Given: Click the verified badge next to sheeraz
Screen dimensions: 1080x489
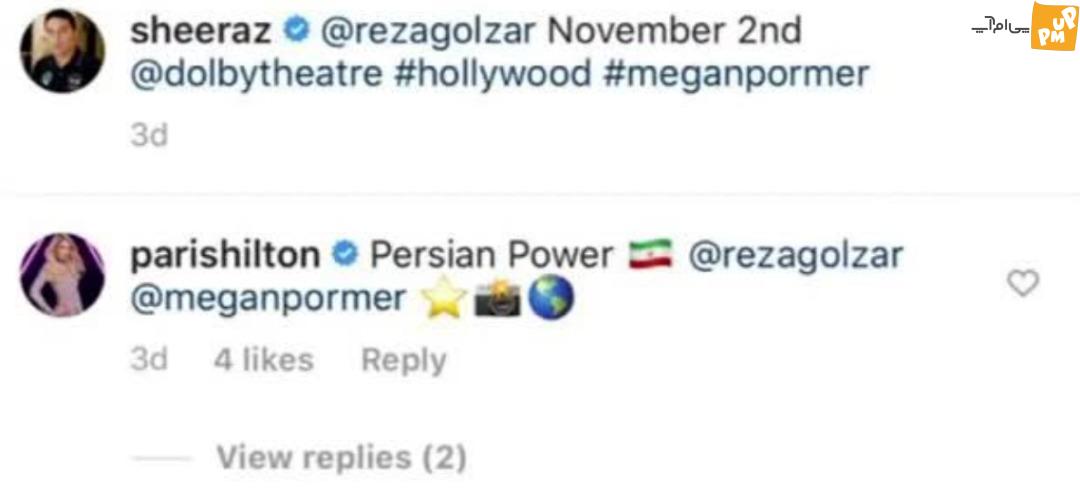Looking at the screenshot, I should pos(296,31).
